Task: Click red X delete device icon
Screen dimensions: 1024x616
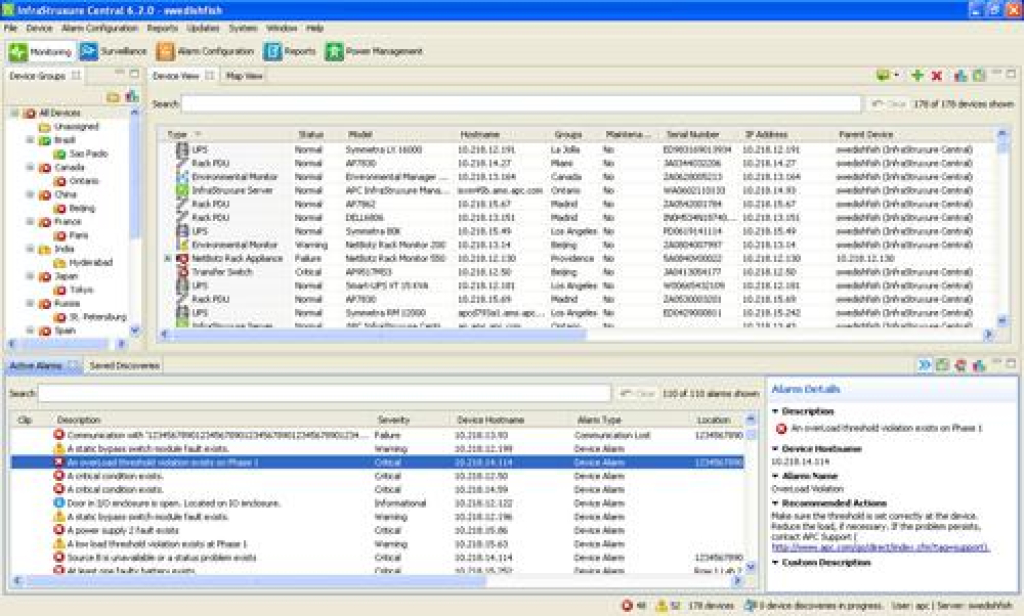Action: coord(937,76)
